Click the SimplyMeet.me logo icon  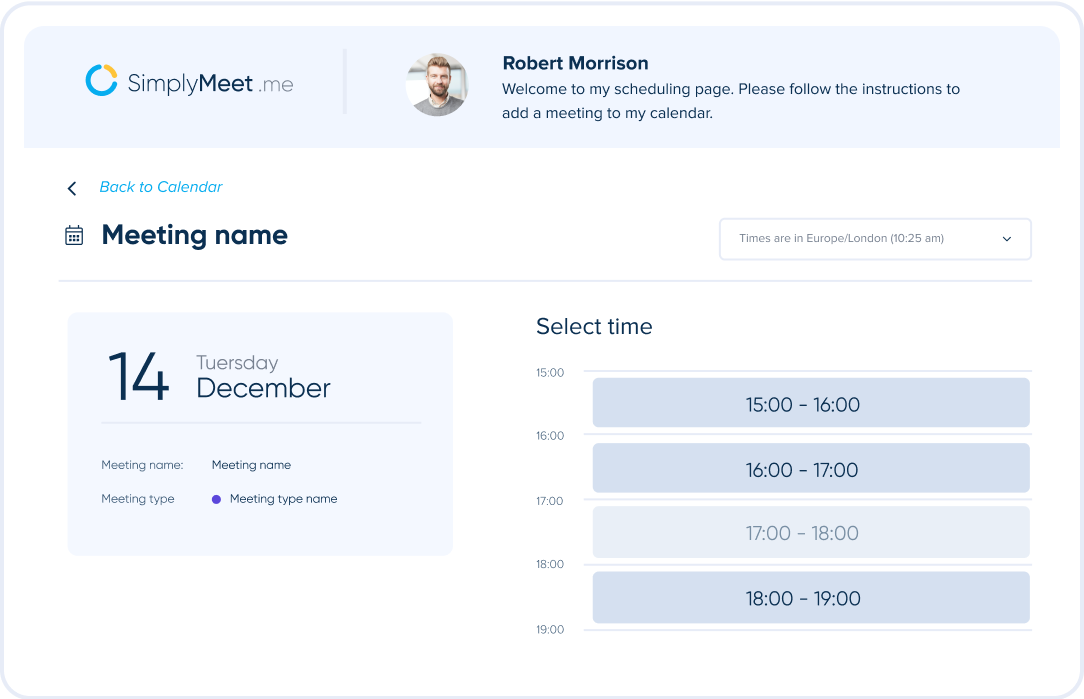102,81
